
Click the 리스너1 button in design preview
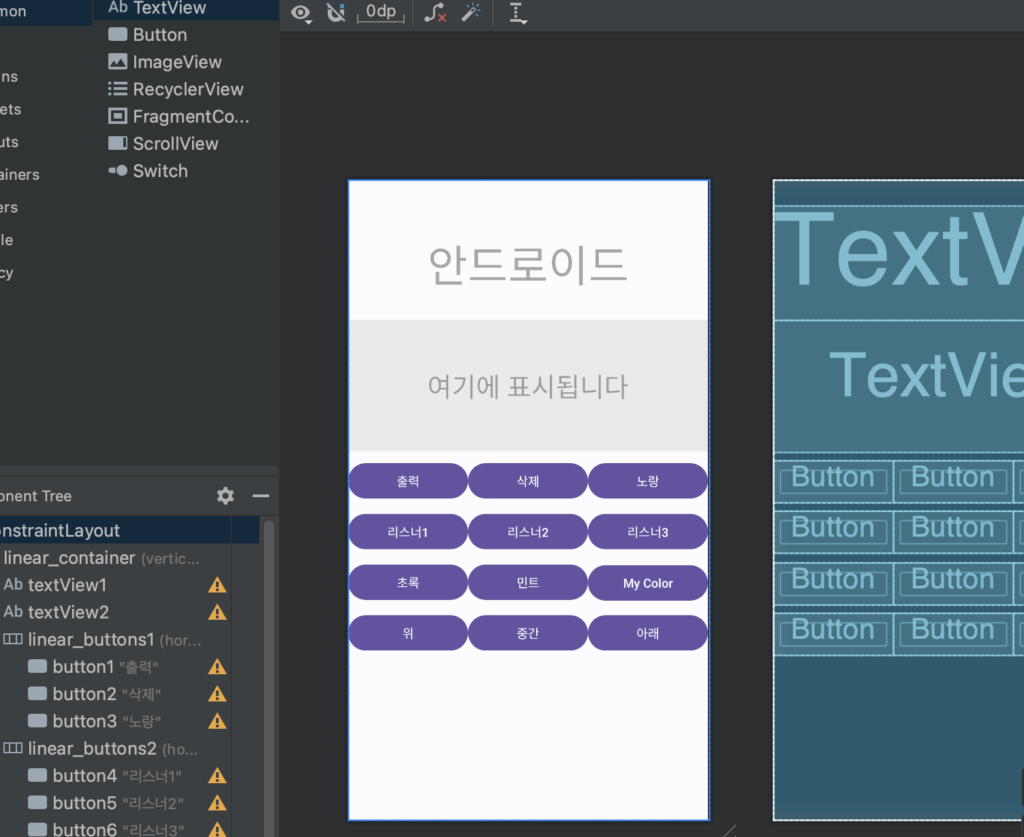(408, 532)
